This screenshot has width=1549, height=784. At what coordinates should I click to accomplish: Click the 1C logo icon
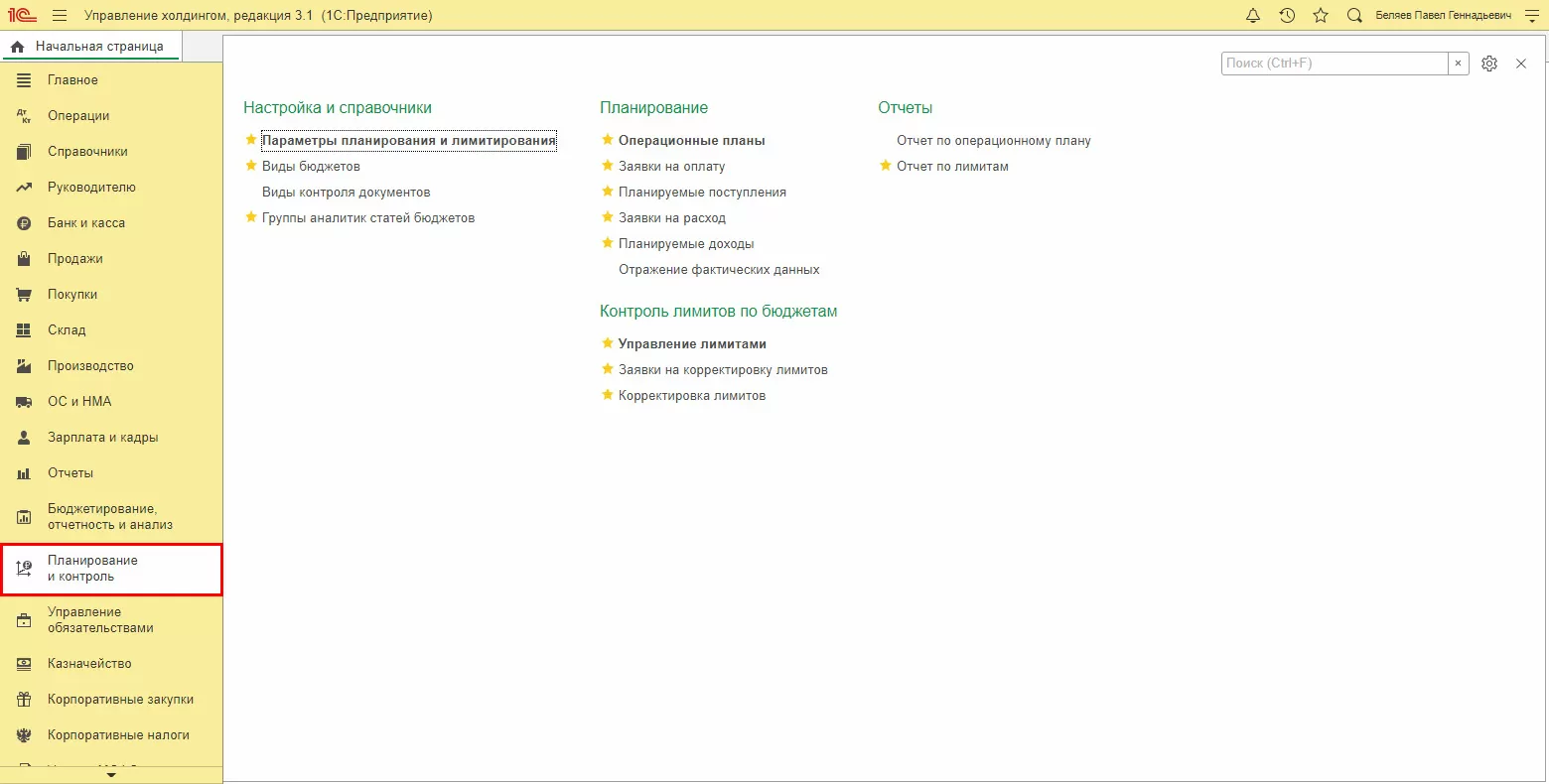click(22, 16)
